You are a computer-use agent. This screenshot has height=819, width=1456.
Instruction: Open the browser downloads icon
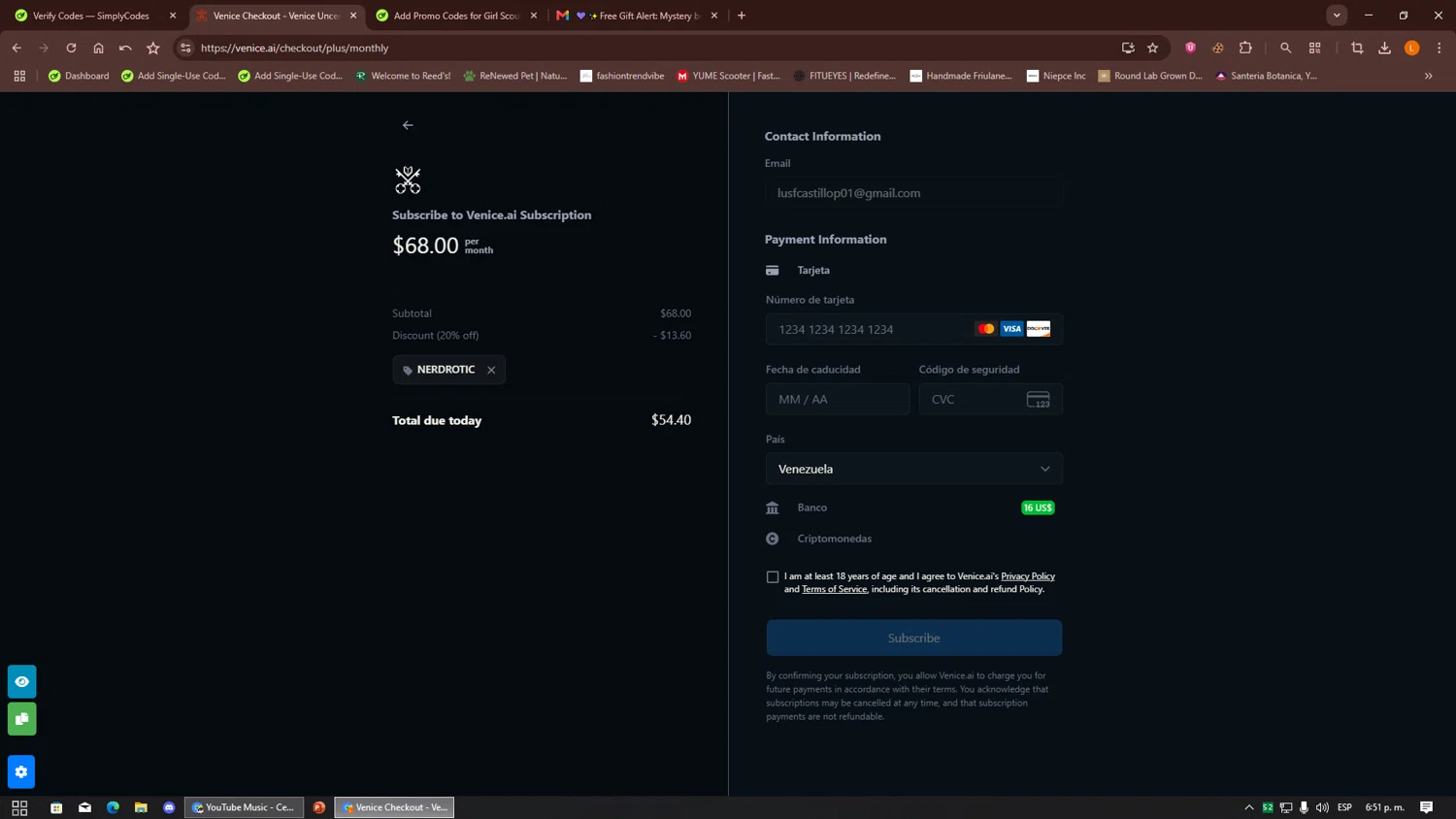pyautogui.click(x=1384, y=48)
